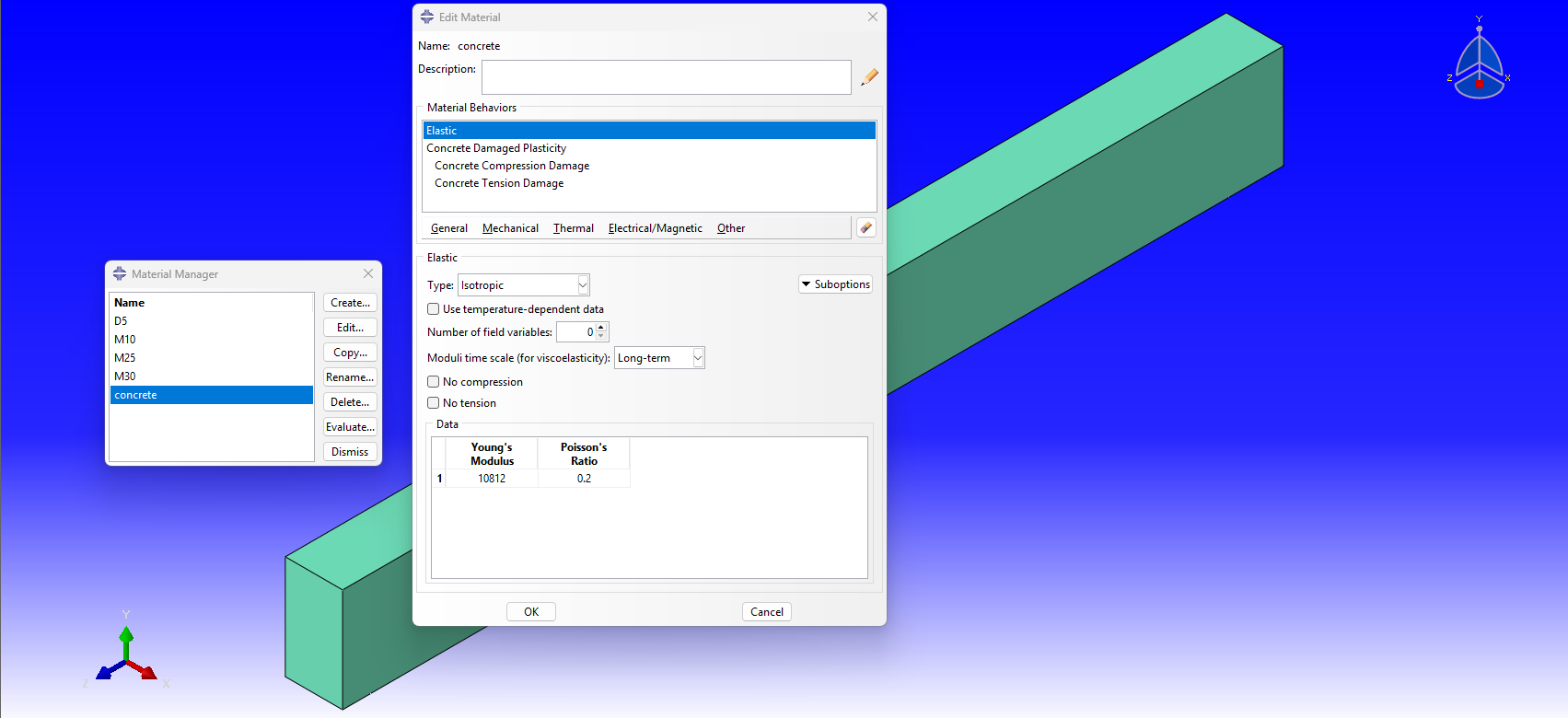Image resolution: width=1568 pixels, height=718 pixels.
Task: Click the Material Manager window icon
Action: click(x=120, y=273)
